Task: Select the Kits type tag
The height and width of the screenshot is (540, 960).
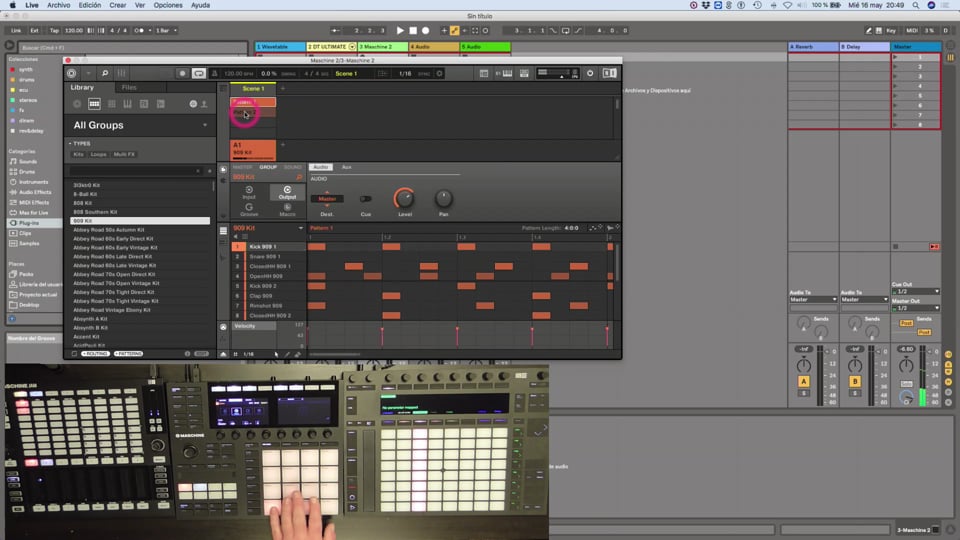Action: 78,154
